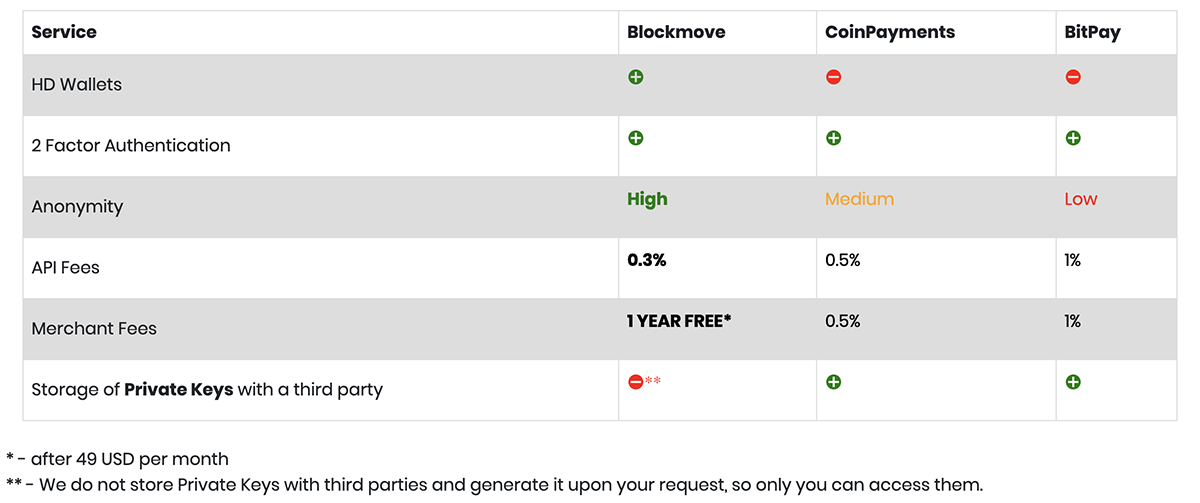The height and width of the screenshot is (503, 1200).
Task: Click Blockmove Private Keys red minus icon
Action: tap(635, 382)
